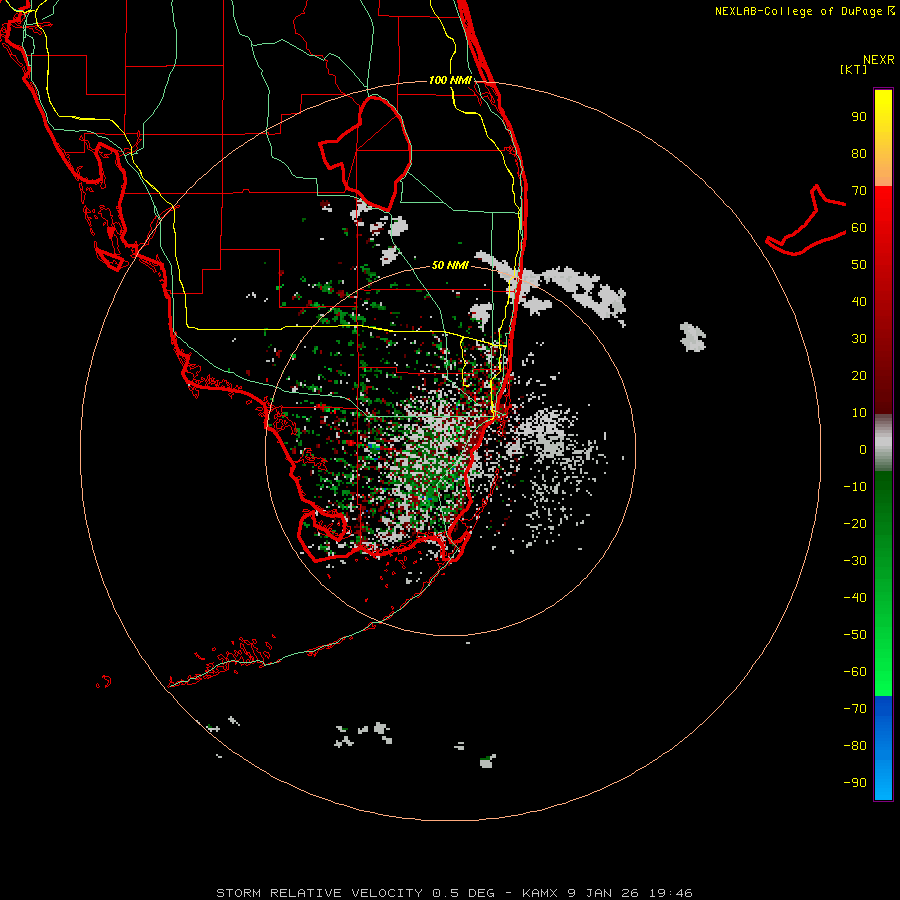Click the -10 value on the velocity scale
Image resolution: width=900 pixels, height=900 pixels.
point(855,487)
